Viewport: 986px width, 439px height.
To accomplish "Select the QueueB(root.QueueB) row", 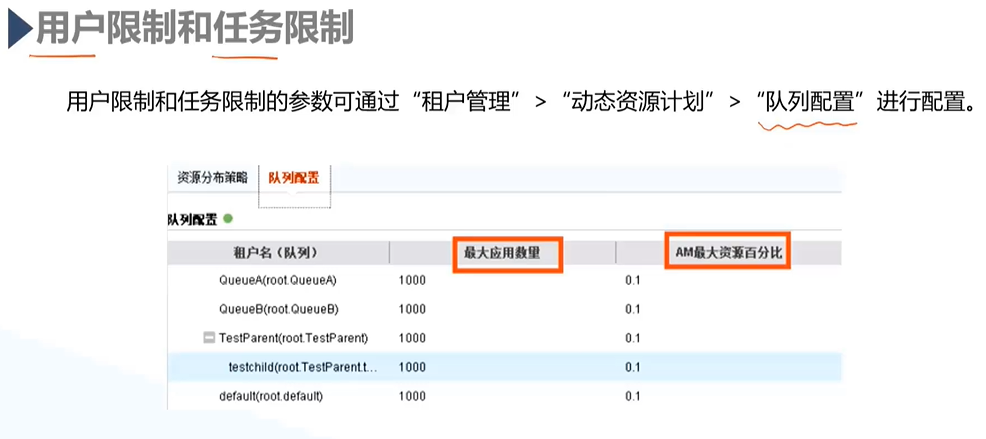I will [x=504, y=309].
